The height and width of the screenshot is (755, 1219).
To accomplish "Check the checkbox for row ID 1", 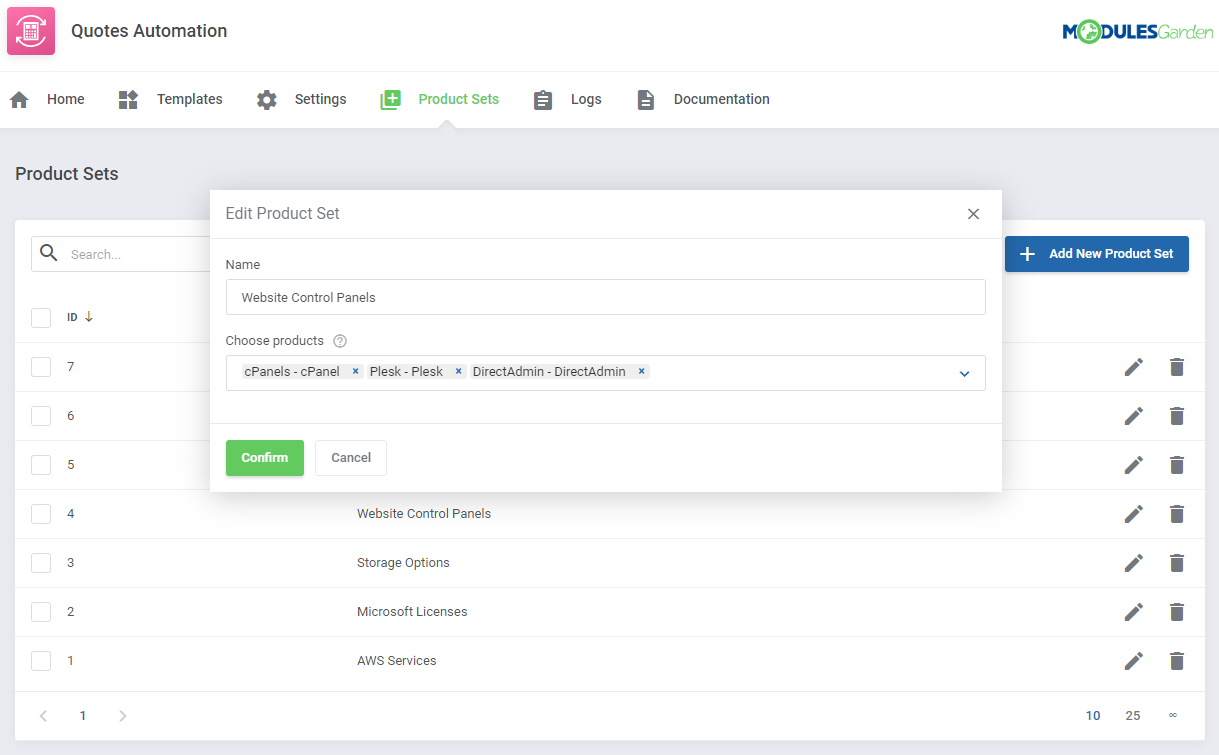I will coord(41,661).
